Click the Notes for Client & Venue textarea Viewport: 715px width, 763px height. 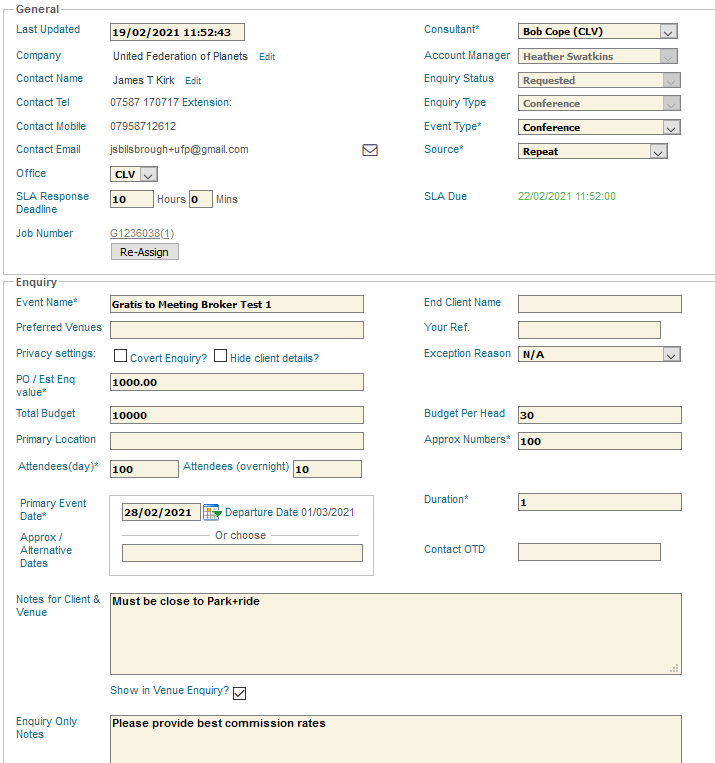[x=396, y=634]
